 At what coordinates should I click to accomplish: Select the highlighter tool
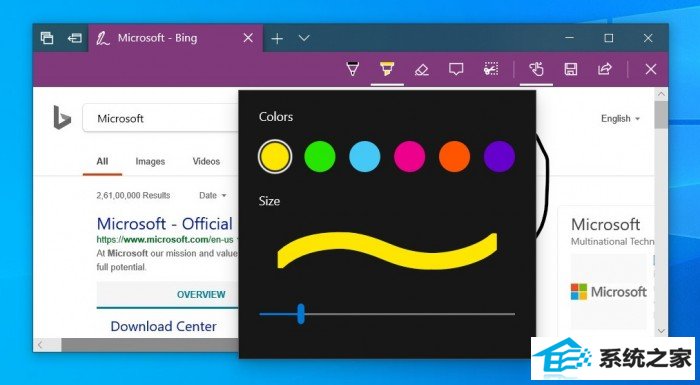pyautogui.click(x=387, y=69)
